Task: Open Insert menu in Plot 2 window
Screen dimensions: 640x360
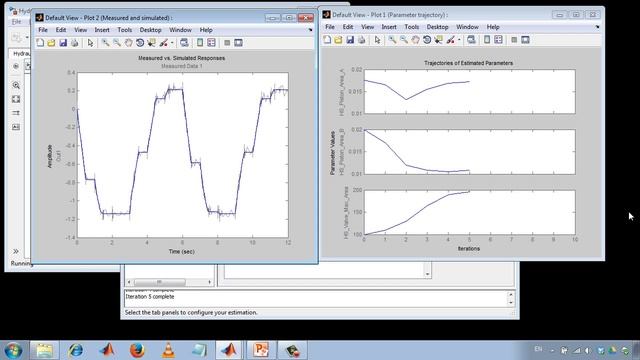Action: 102,30
